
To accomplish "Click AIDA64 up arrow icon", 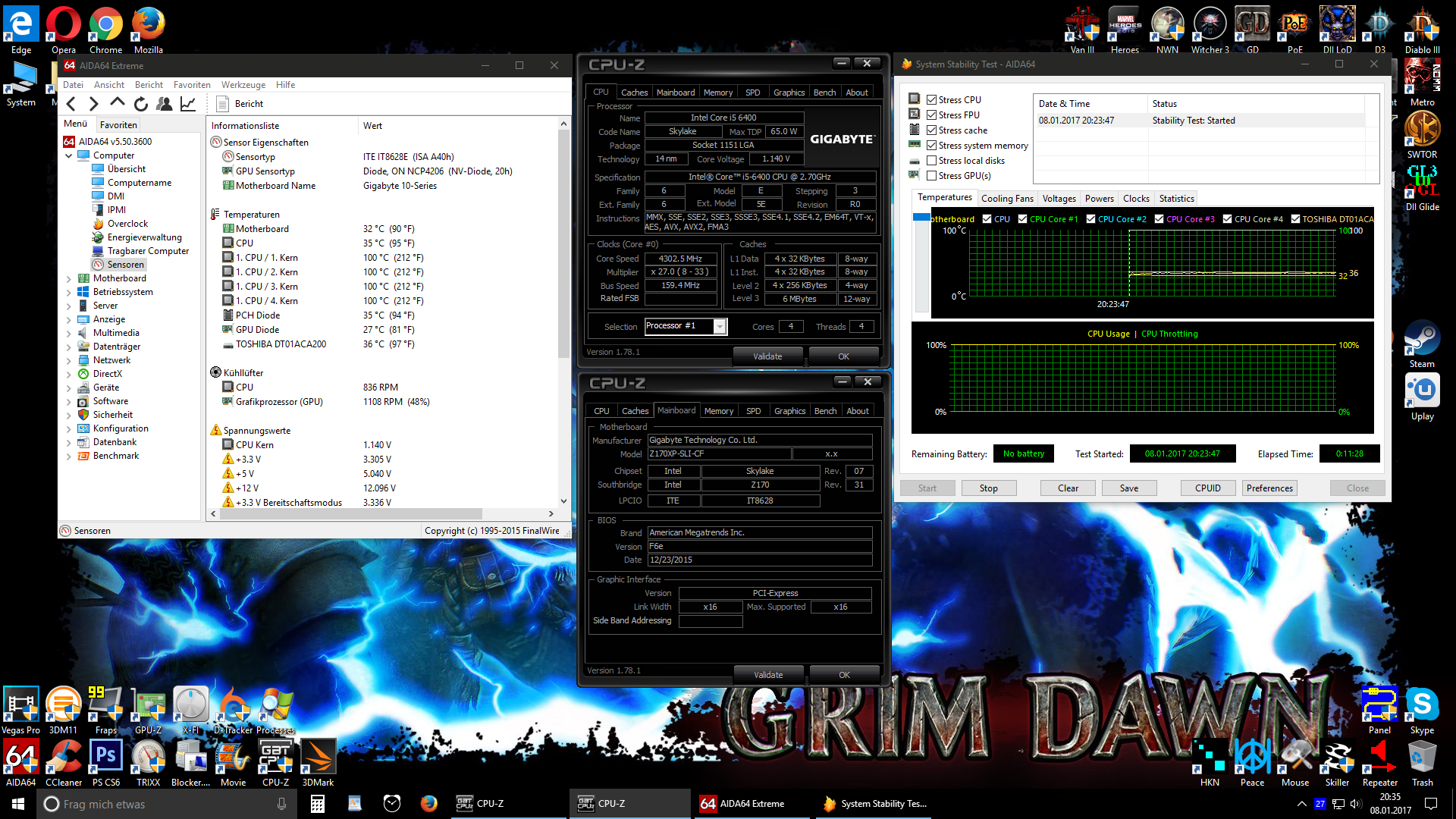I will tap(117, 102).
